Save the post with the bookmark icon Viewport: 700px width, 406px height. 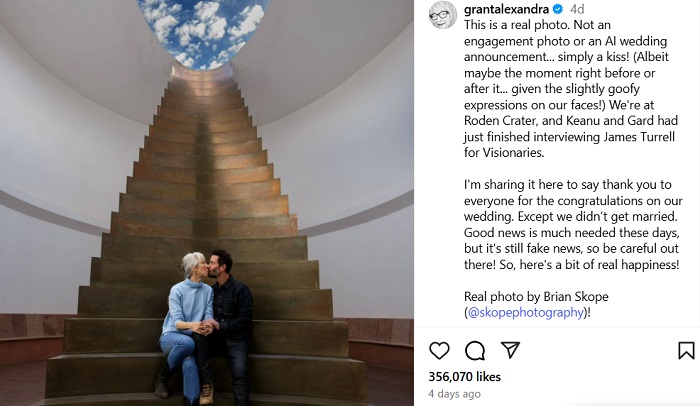point(686,350)
